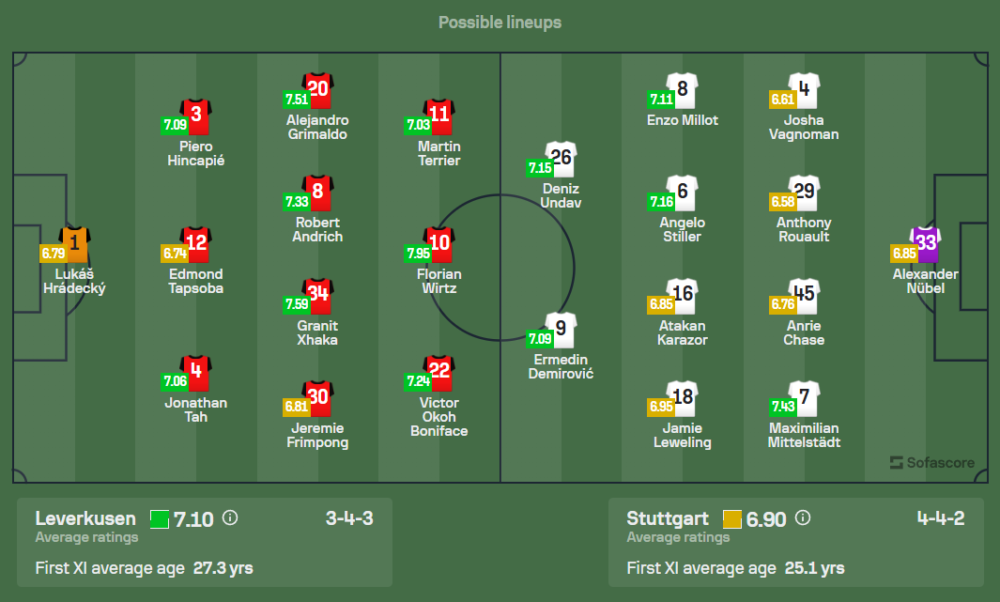Click the Stuttgart team name
Image resolution: width=1000 pixels, height=602 pixels.
[667, 518]
